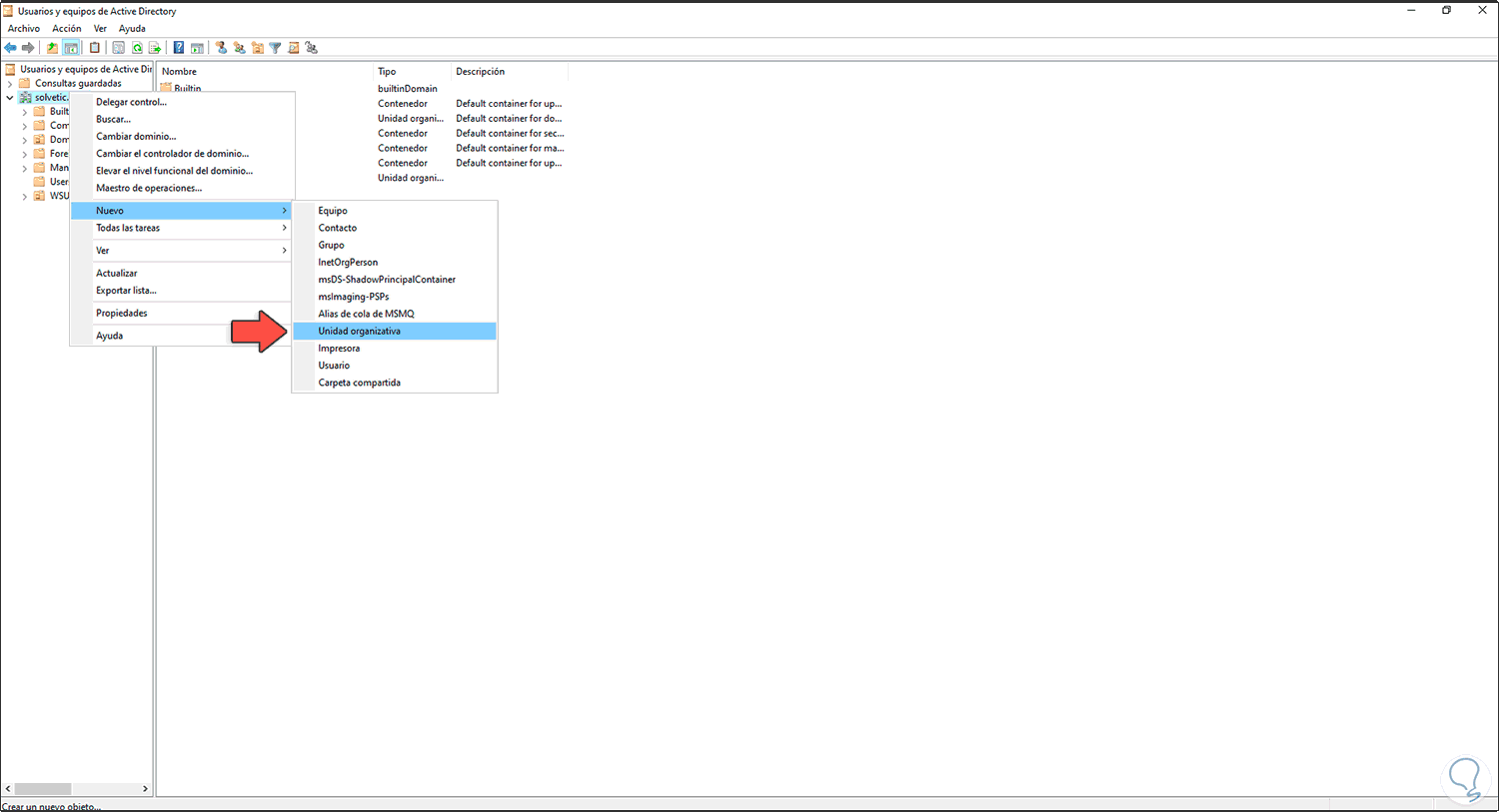Click the create new user toolbar icon

click(222, 48)
